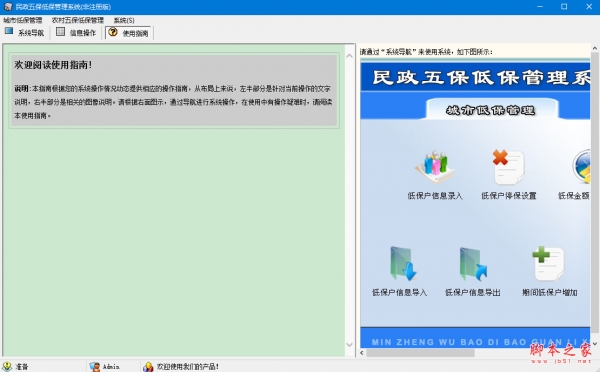The width and height of the screenshot is (600, 372).
Task: Click the partially visible 低保金额 globe icon
Action: tap(581, 167)
